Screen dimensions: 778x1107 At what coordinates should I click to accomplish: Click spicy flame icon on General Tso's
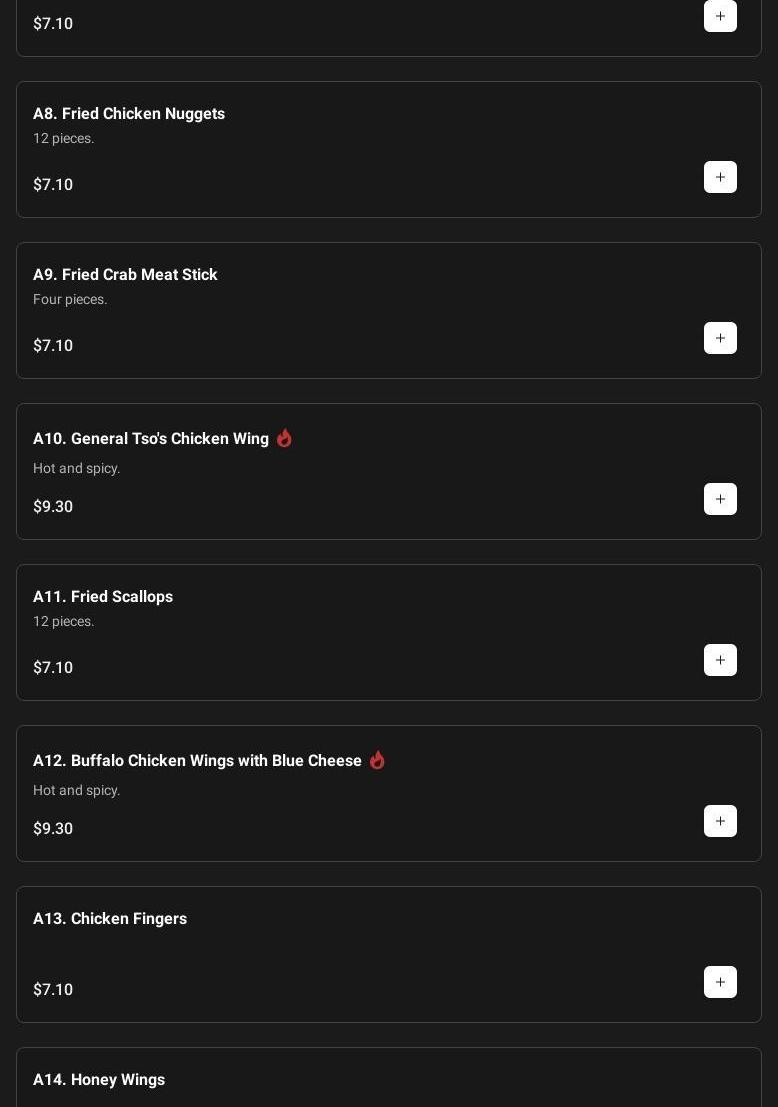coord(284,438)
